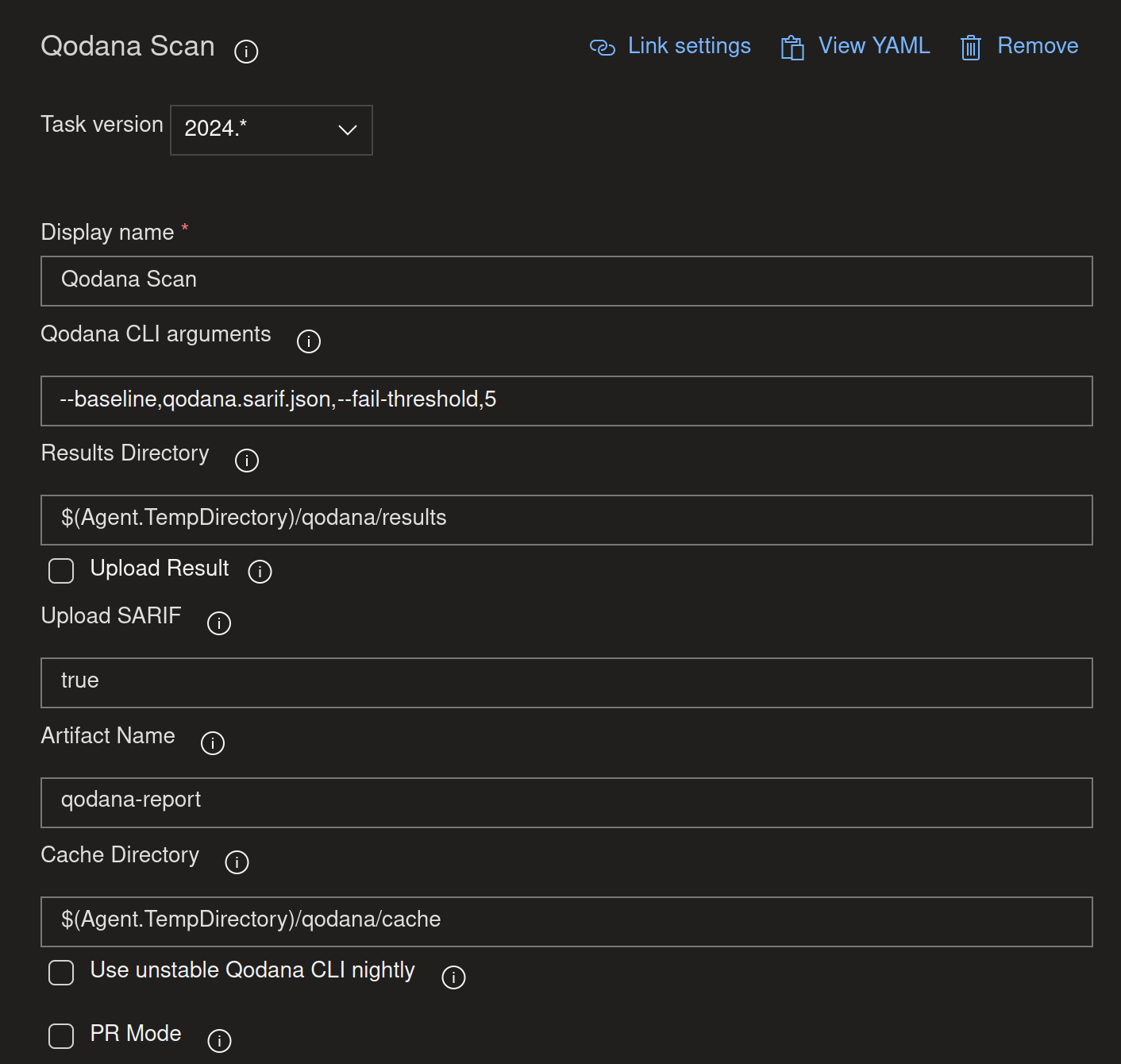Show help for Results Directory
Viewport: 1121px width, 1064px height.
point(246,460)
